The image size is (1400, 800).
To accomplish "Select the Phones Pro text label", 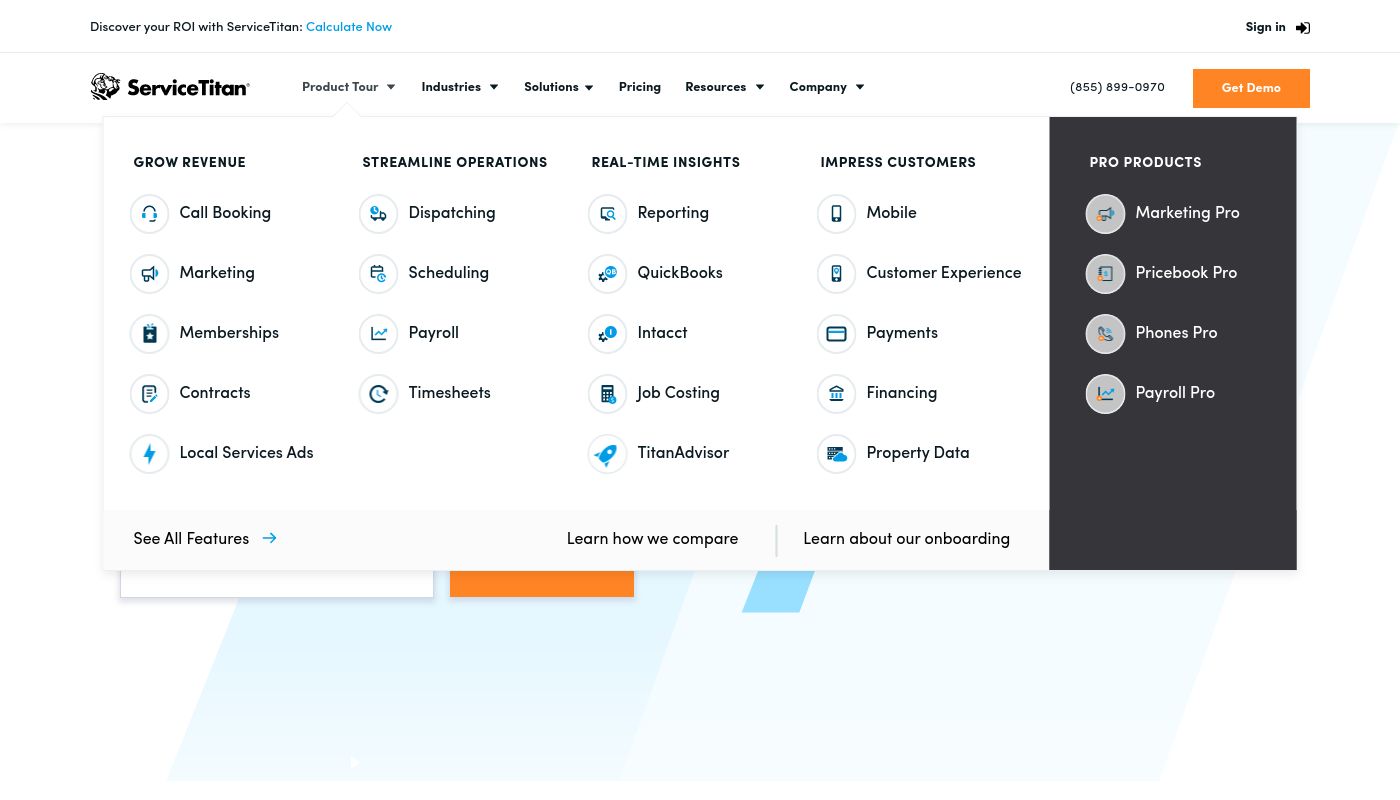I will [1176, 333].
